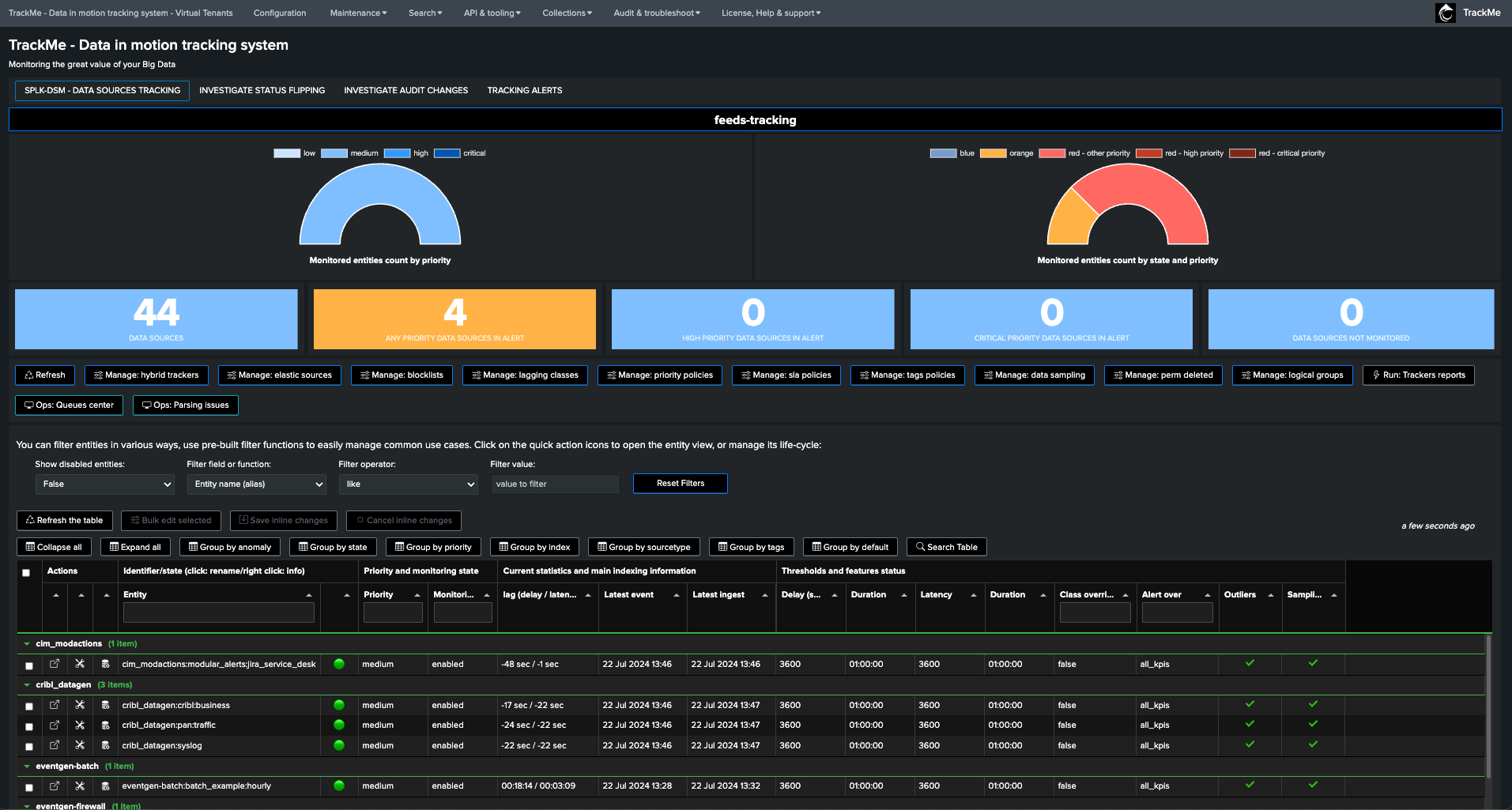Click Expand all button

pyautogui.click(x=135, y=547)
